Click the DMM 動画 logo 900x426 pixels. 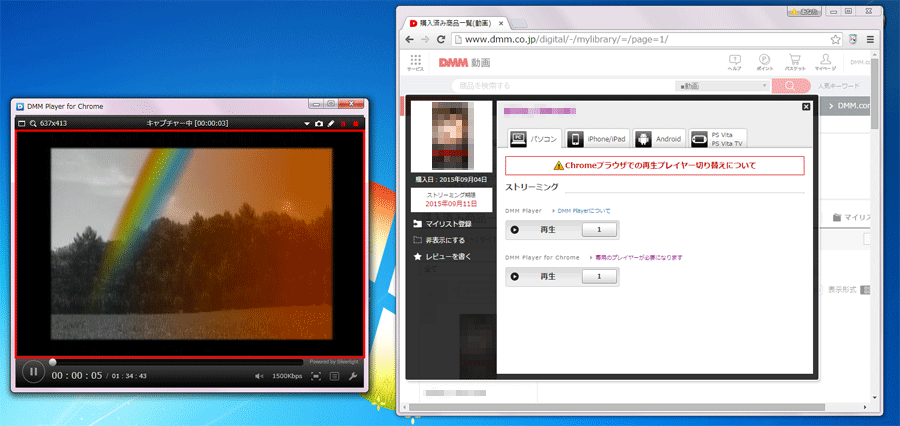(464, 63)
